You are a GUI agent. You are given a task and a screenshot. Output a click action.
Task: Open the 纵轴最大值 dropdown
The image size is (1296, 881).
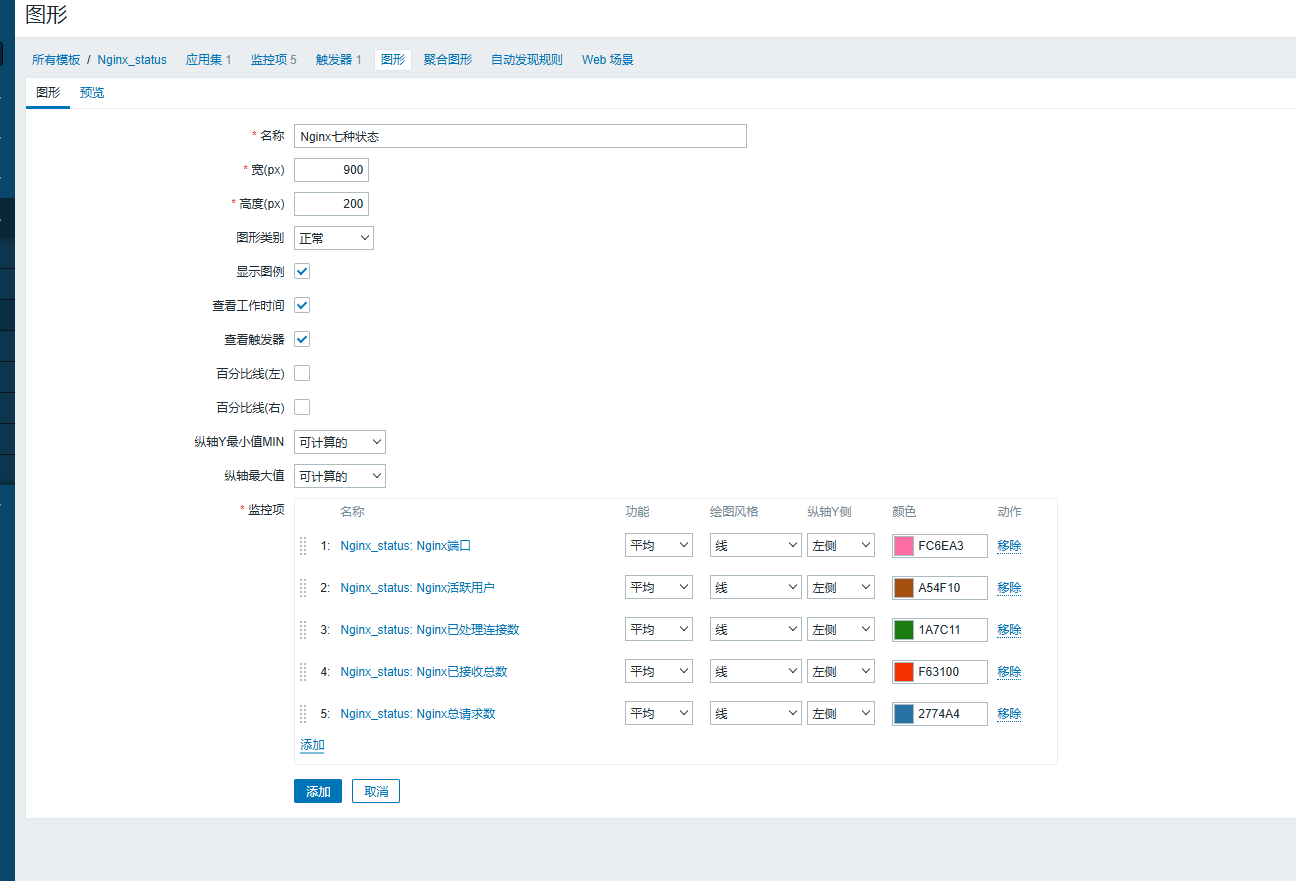(x=340, y=476)
